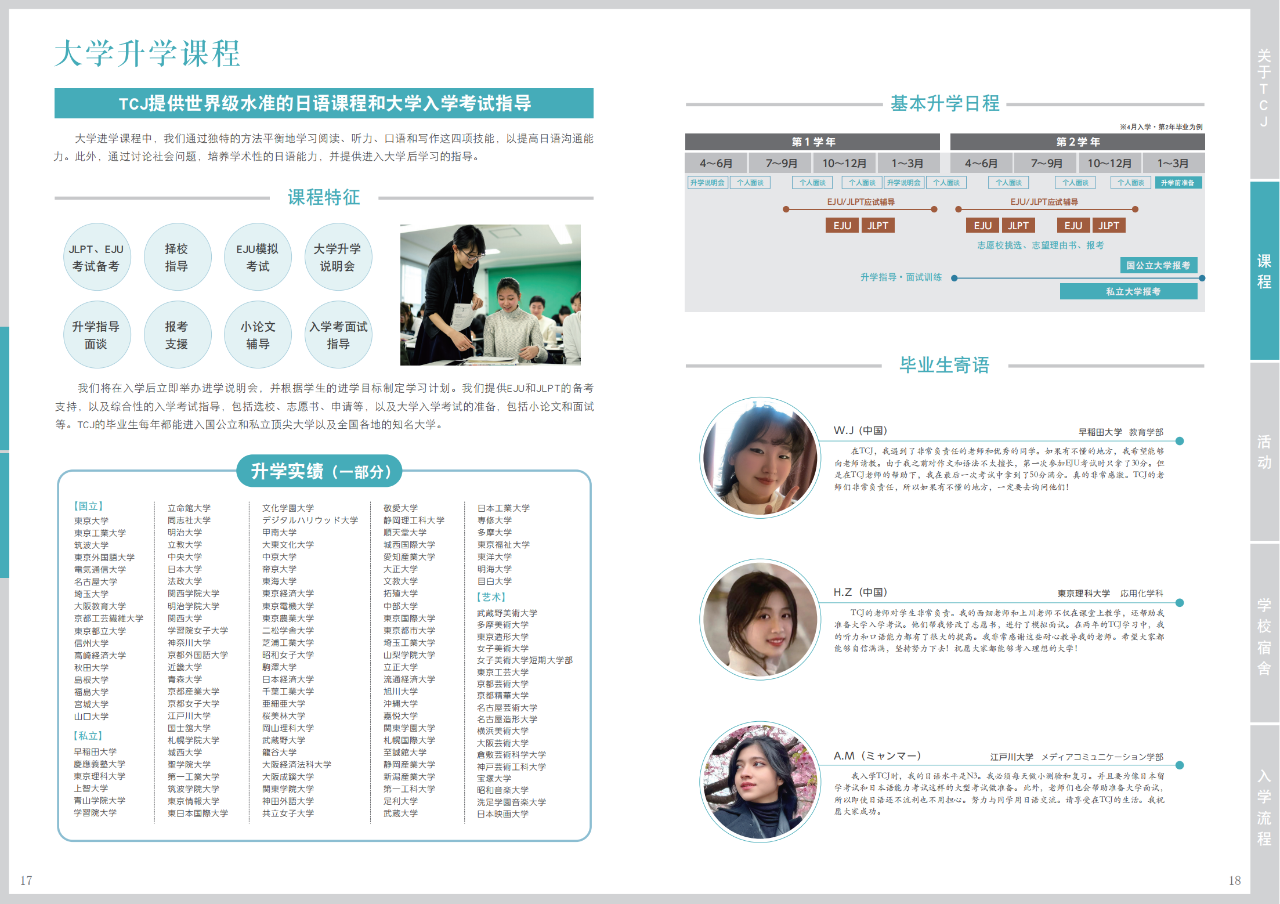Open W.J graduate portrait photo
This screenshot has width=1280, height=904.
coord(760,457)
